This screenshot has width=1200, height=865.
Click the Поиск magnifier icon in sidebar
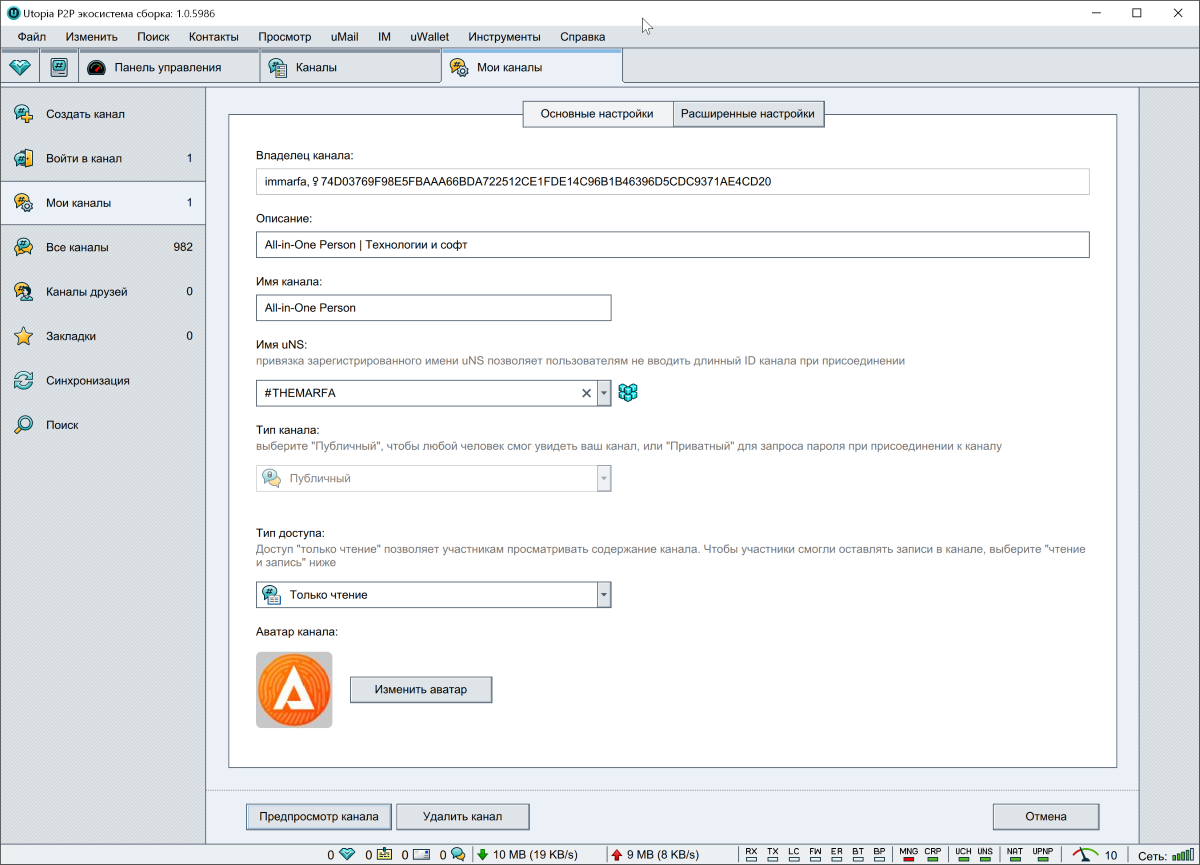pyautogui.click(x=23, y=425)
